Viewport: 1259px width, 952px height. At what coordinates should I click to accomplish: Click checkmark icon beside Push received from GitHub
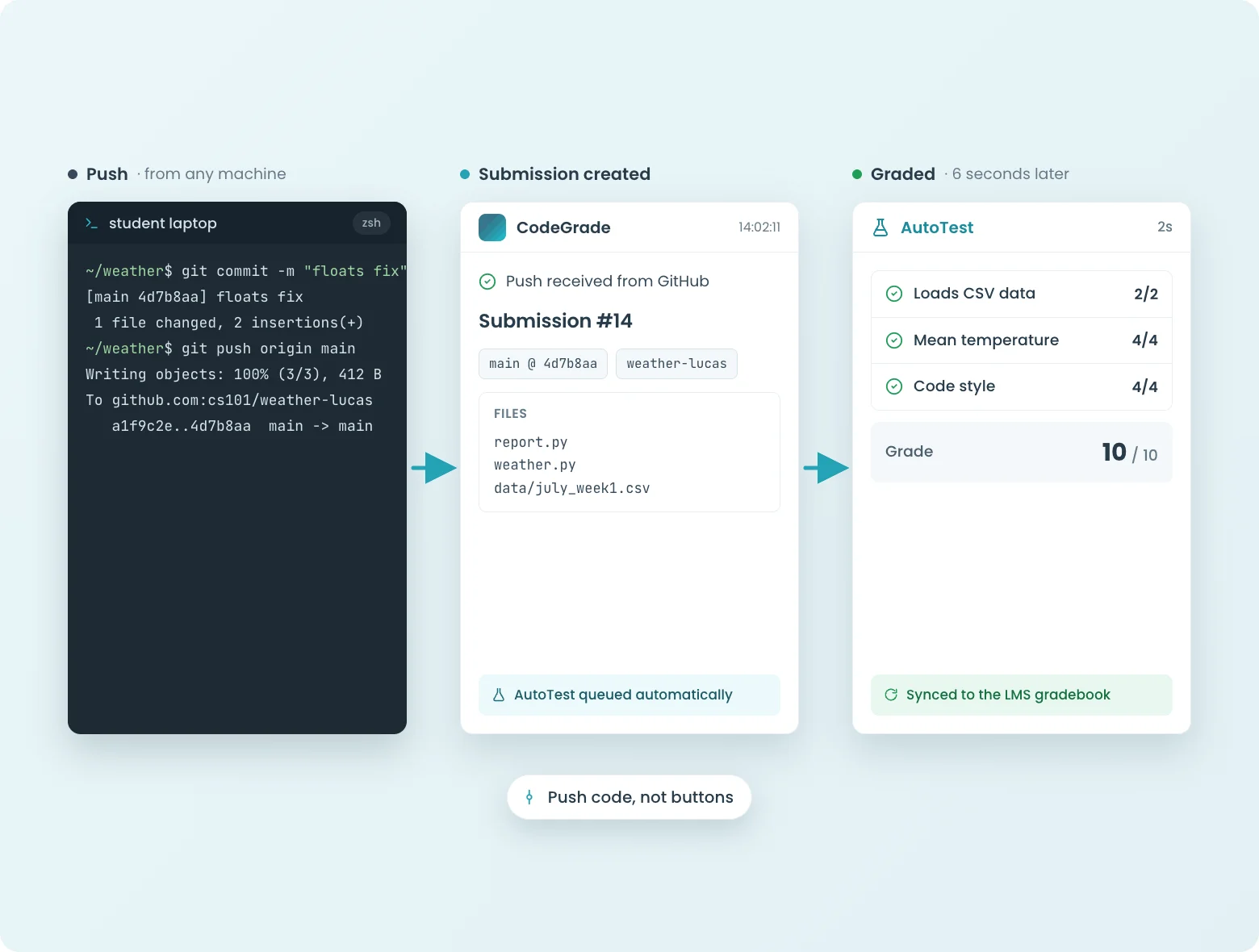487,282
